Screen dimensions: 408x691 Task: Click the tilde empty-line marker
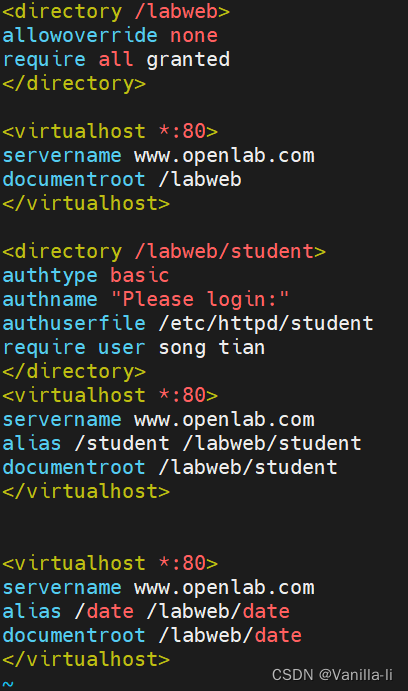click(8, 684)
